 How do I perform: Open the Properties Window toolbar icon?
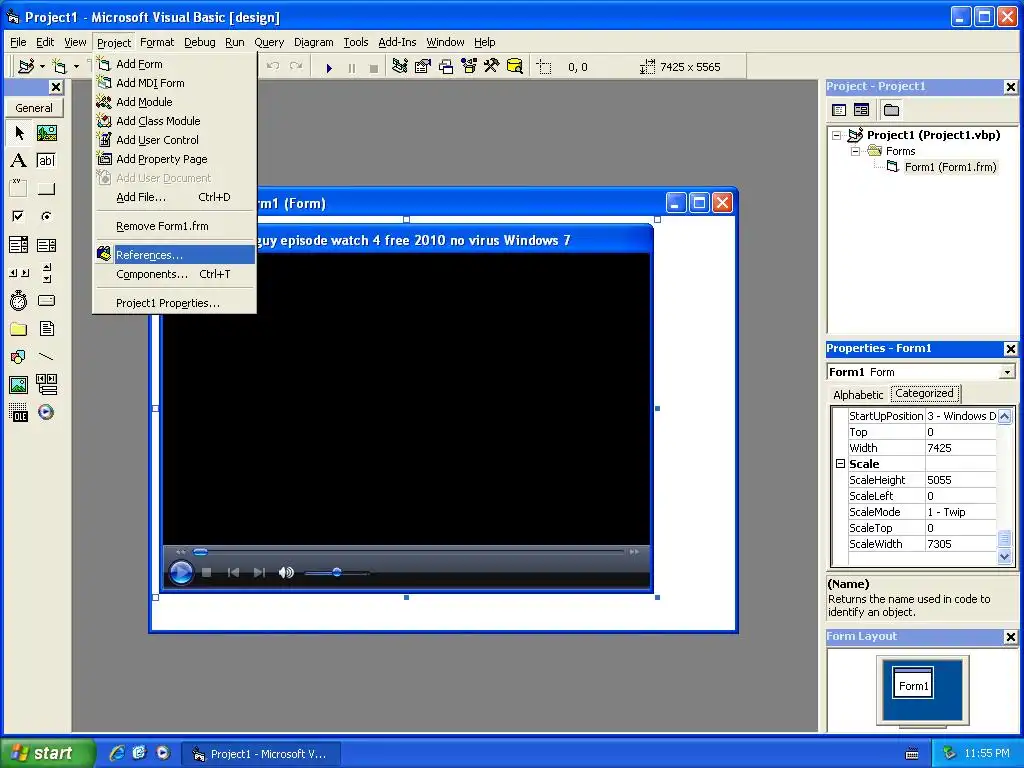click(423, 67)
